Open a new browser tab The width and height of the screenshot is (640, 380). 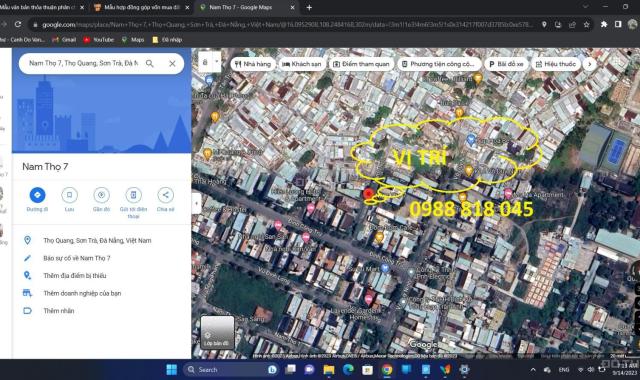(x=309, y=7)
